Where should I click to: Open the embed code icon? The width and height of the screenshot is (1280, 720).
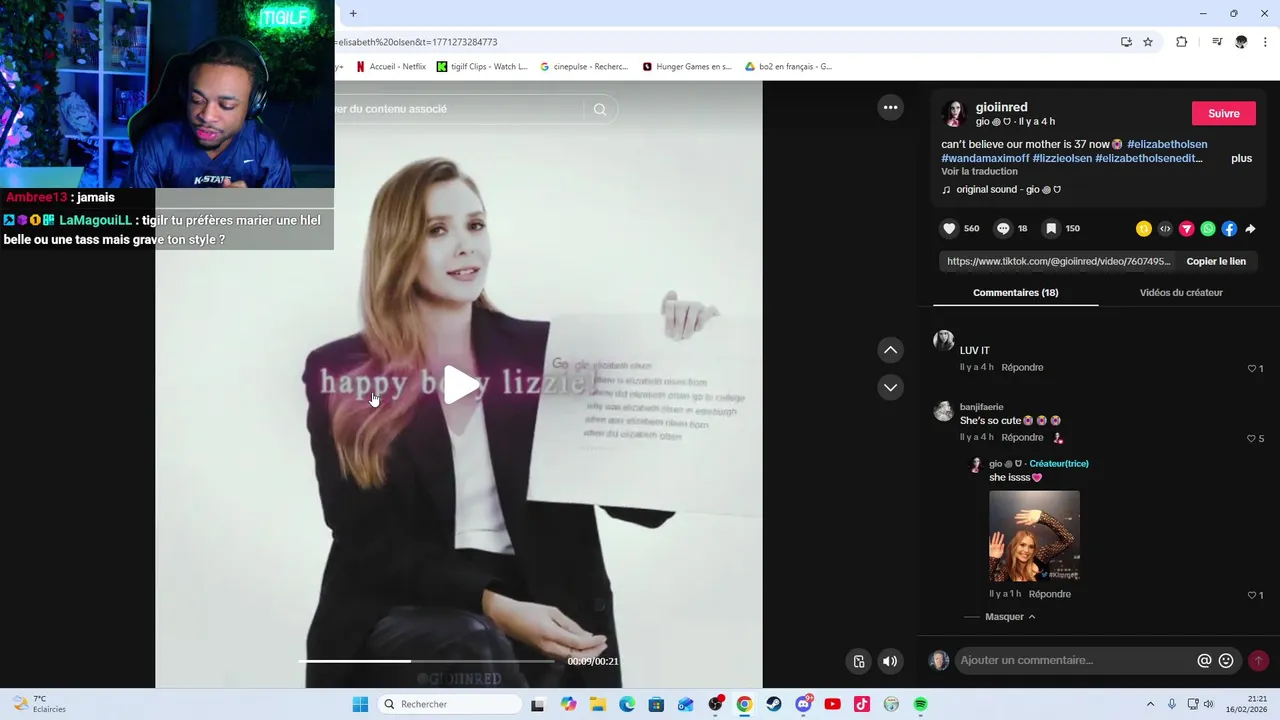point(1165,229)
